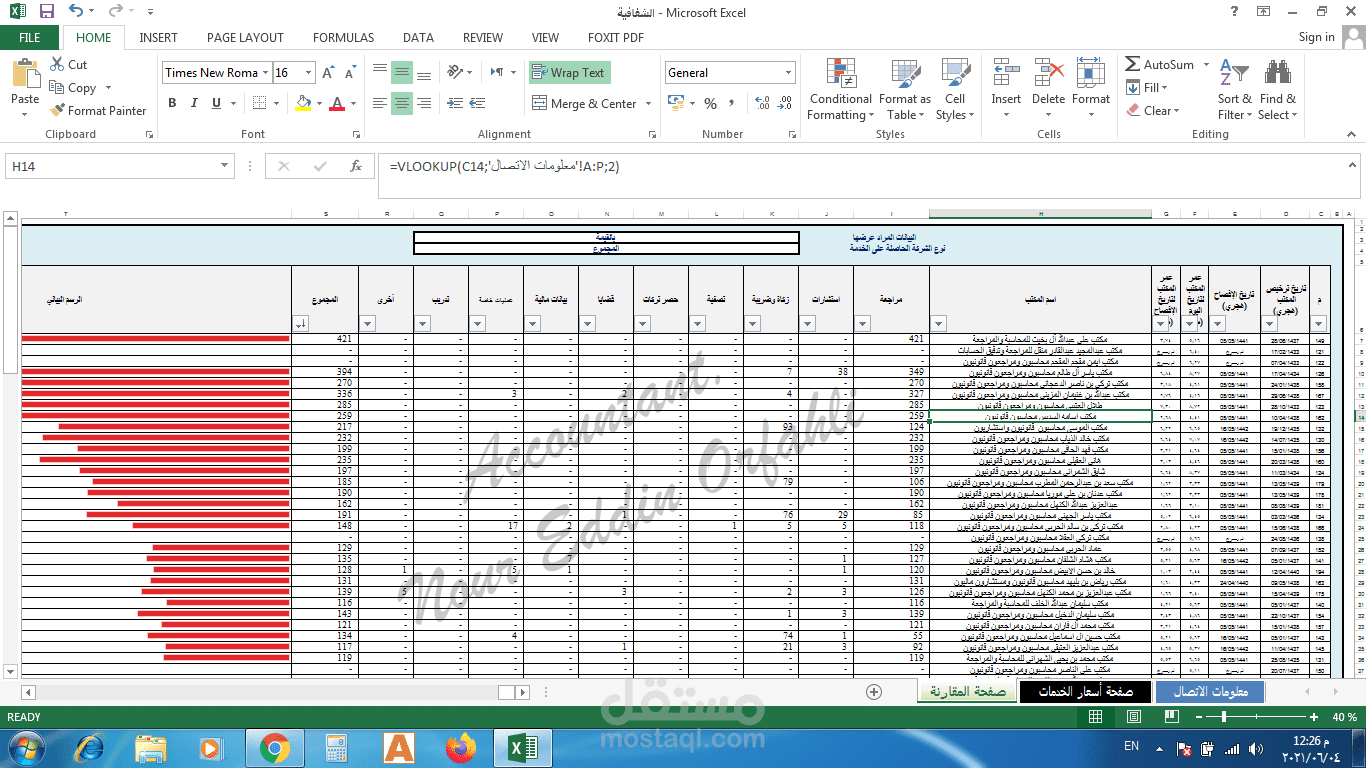Open the General number format dropdown
The height and width of the screenshot is (768, 1366).
789,73
